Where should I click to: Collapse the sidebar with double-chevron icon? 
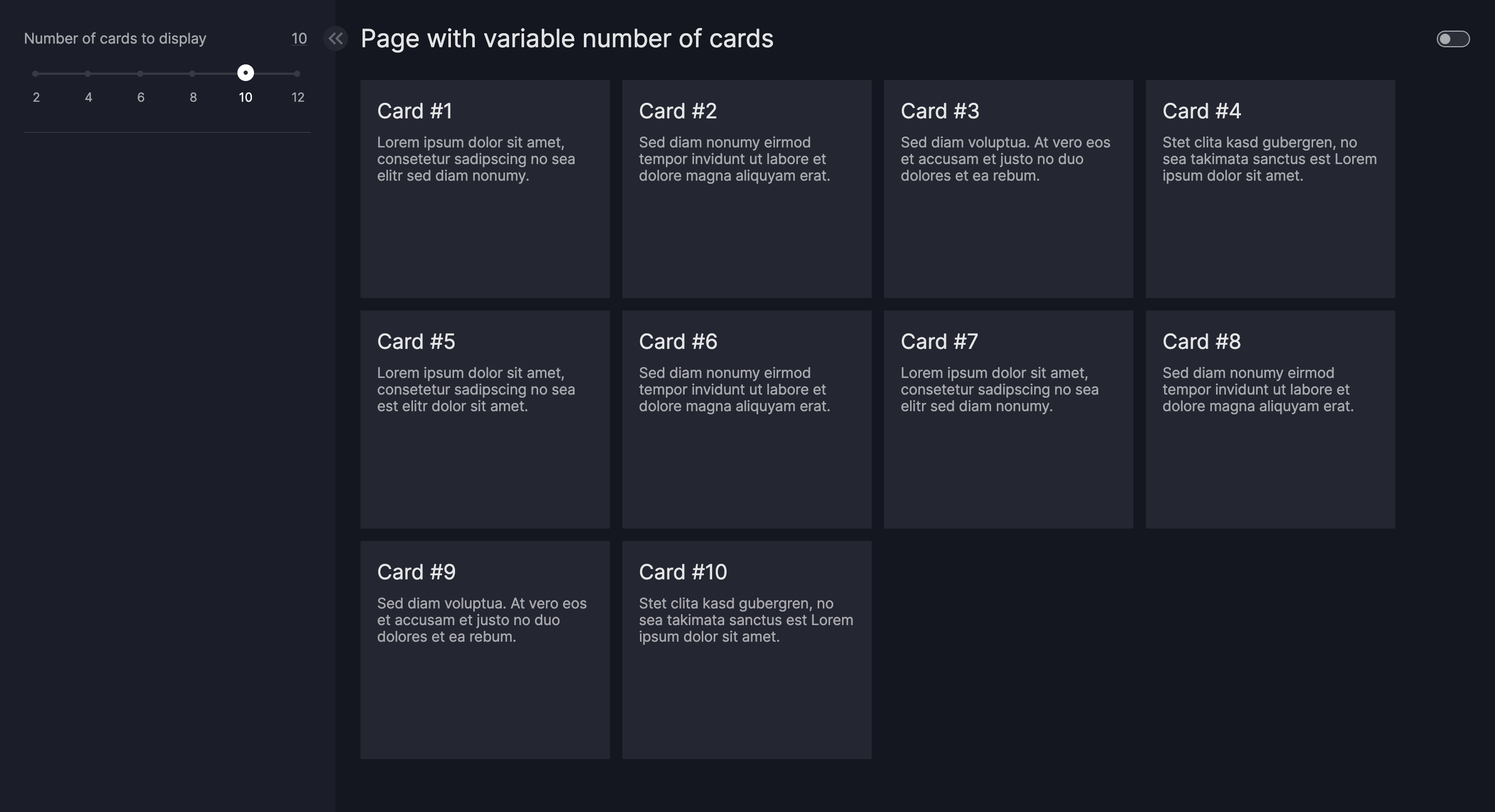pos(336,39)
